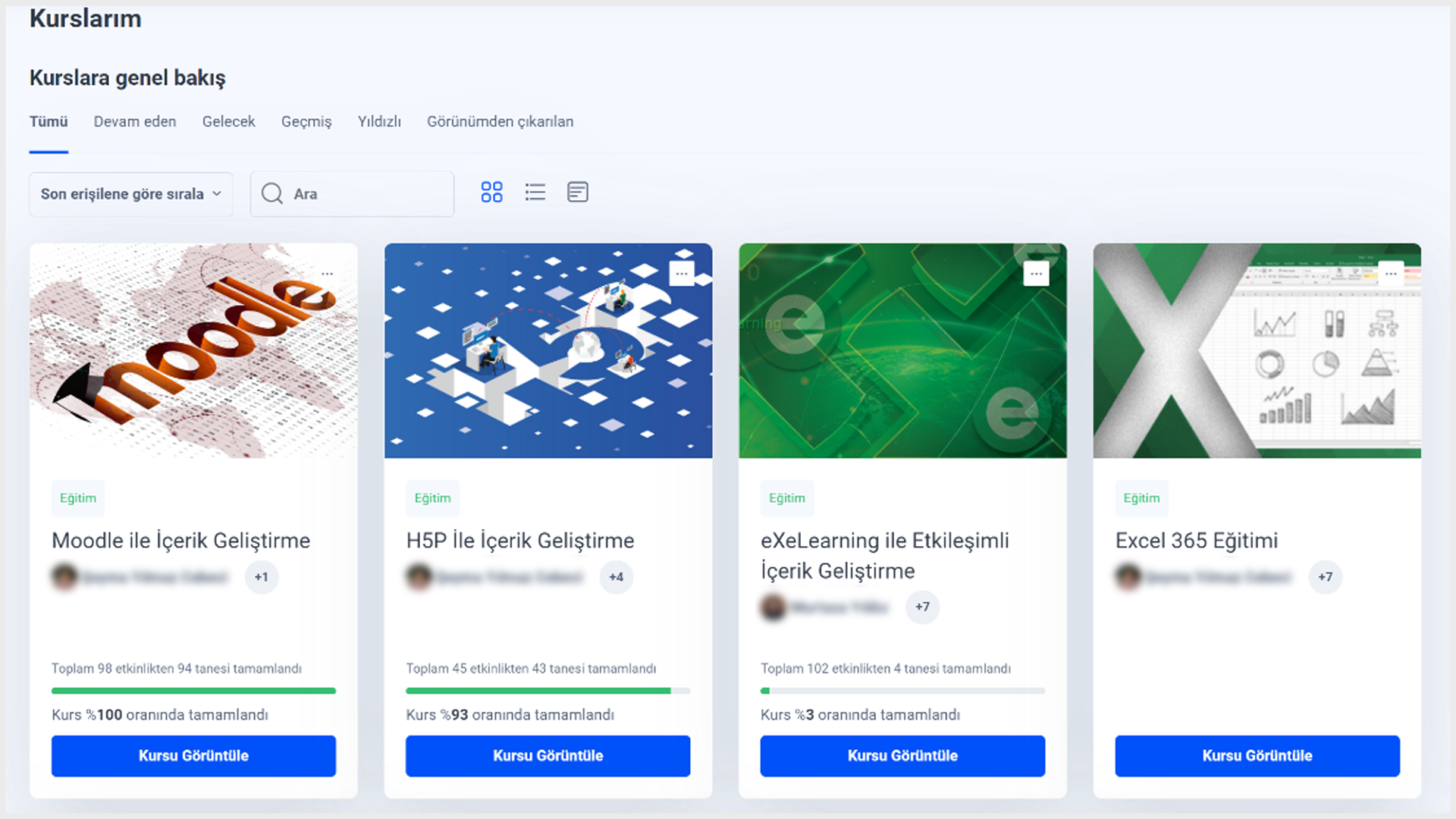Open three-dot menu on eXeLearning course card
This screenshot has height=819, width=1456.
1036,274
